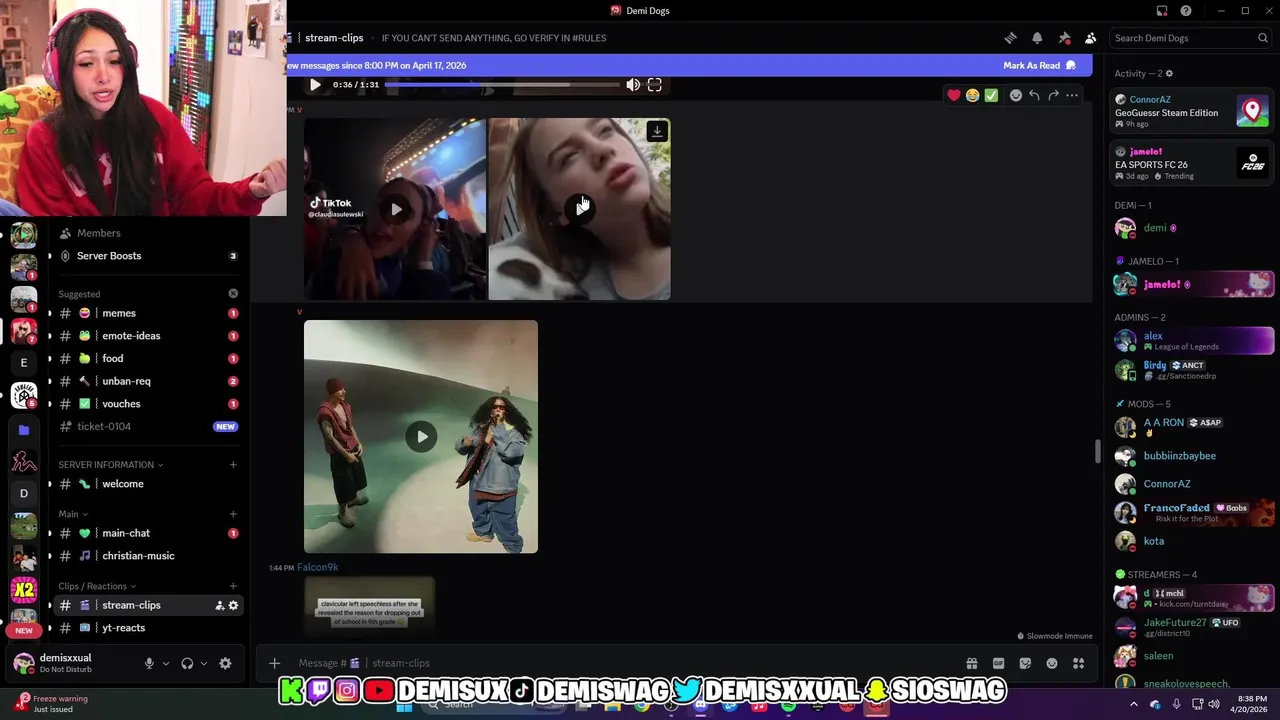Open the emote-ideas channel
The image size is (1280, 720).
pyautogui.click(x=146, y=336)
